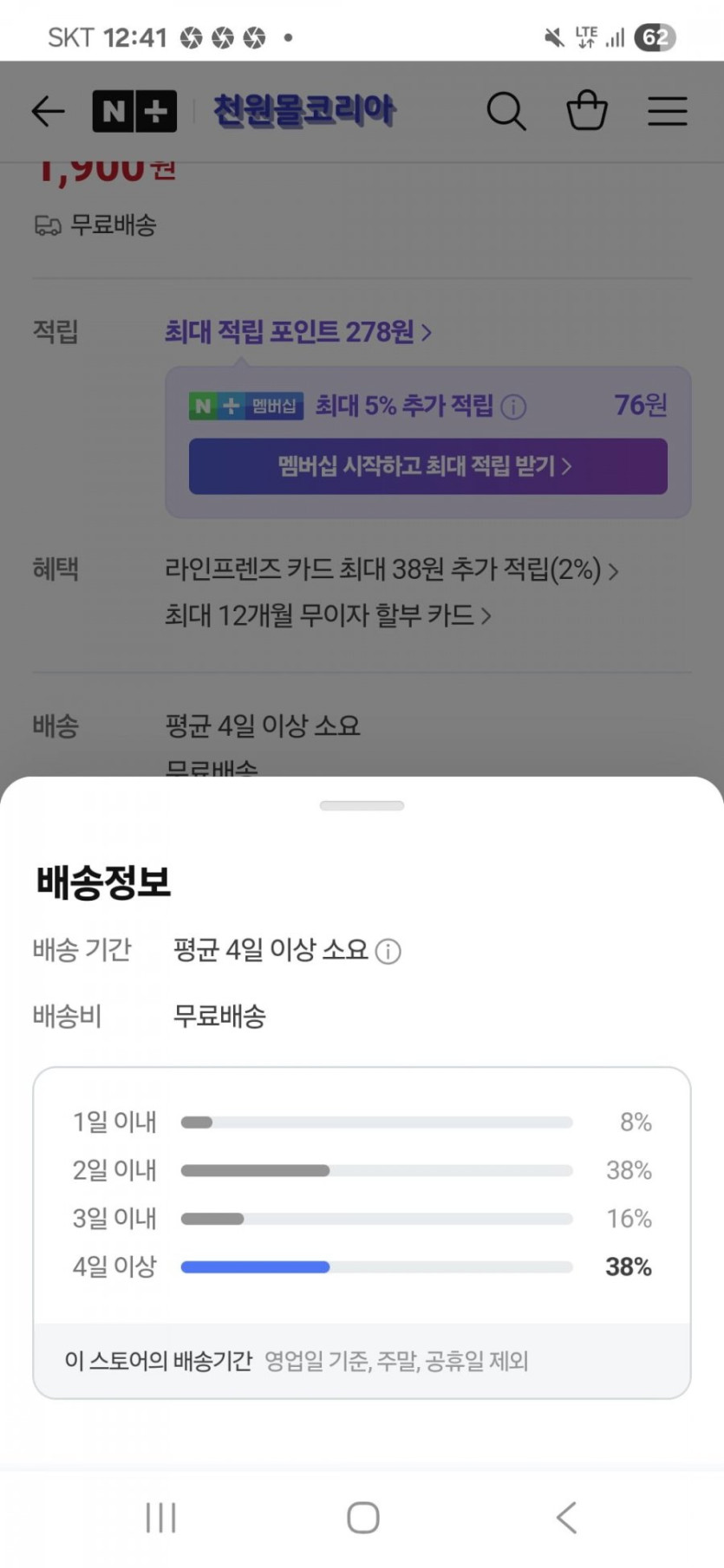
Task: Tap 멤버십 시작하고 최대 적립 받기 button
Action: point(427,466)
